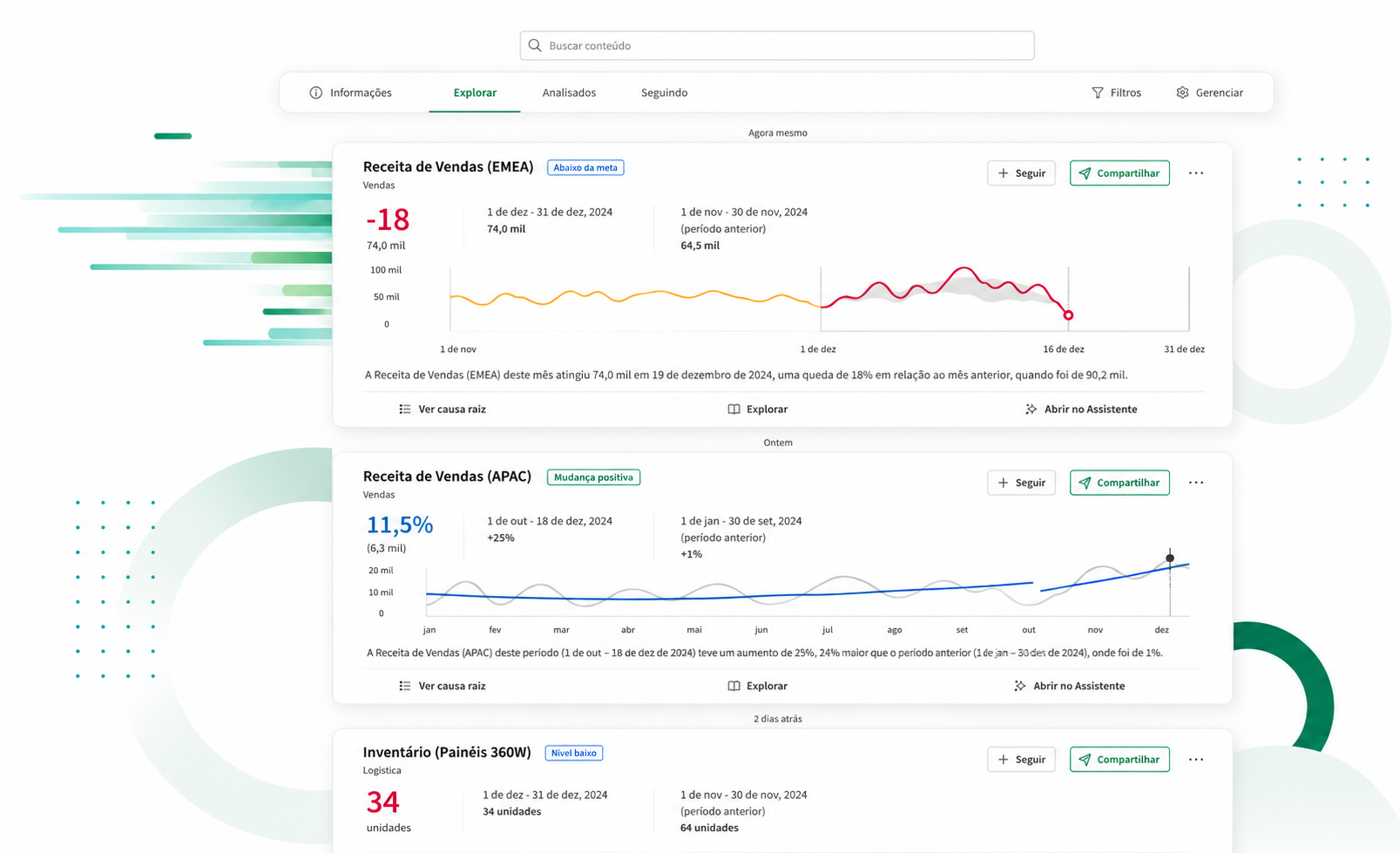Screen dimensions: 1400x853
Task: Click the info circle icon on Informações
Action: click(316, 92)
